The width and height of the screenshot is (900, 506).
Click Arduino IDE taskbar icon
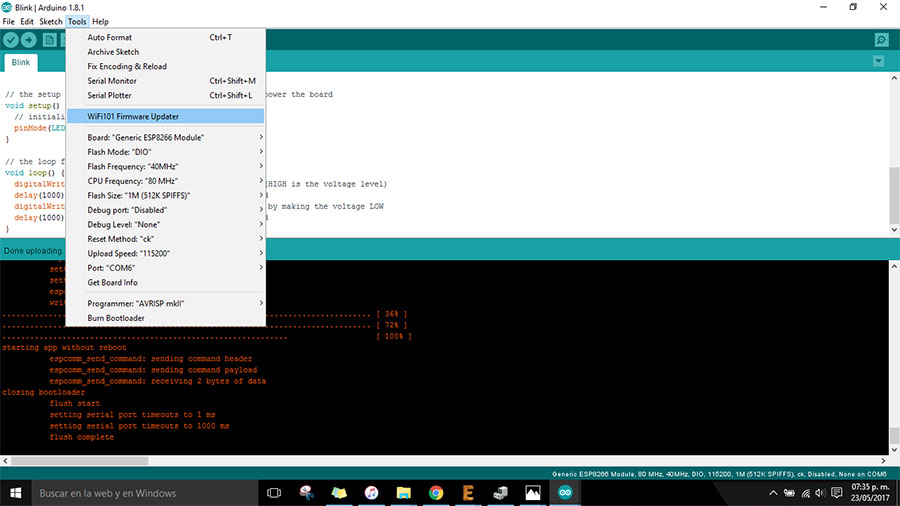(565, 493)
